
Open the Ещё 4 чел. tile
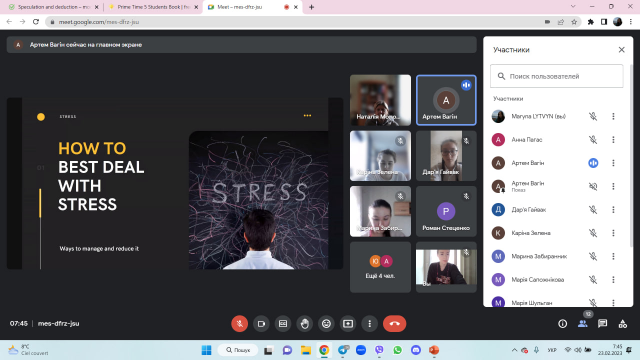coord(380,267)
